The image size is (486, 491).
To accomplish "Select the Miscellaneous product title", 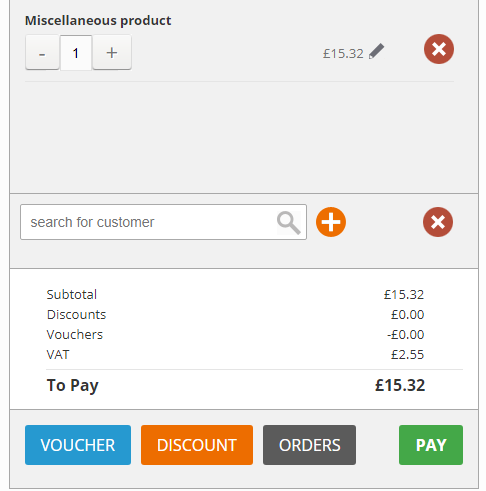I will coord(98,21).
